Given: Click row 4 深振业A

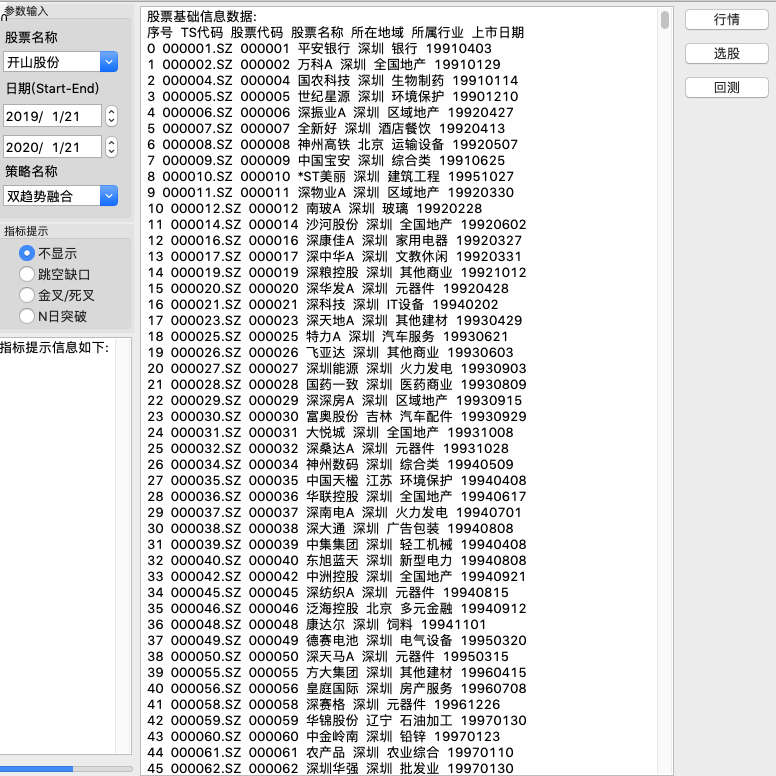Looking at the screenshot, I should pos(330,112).
